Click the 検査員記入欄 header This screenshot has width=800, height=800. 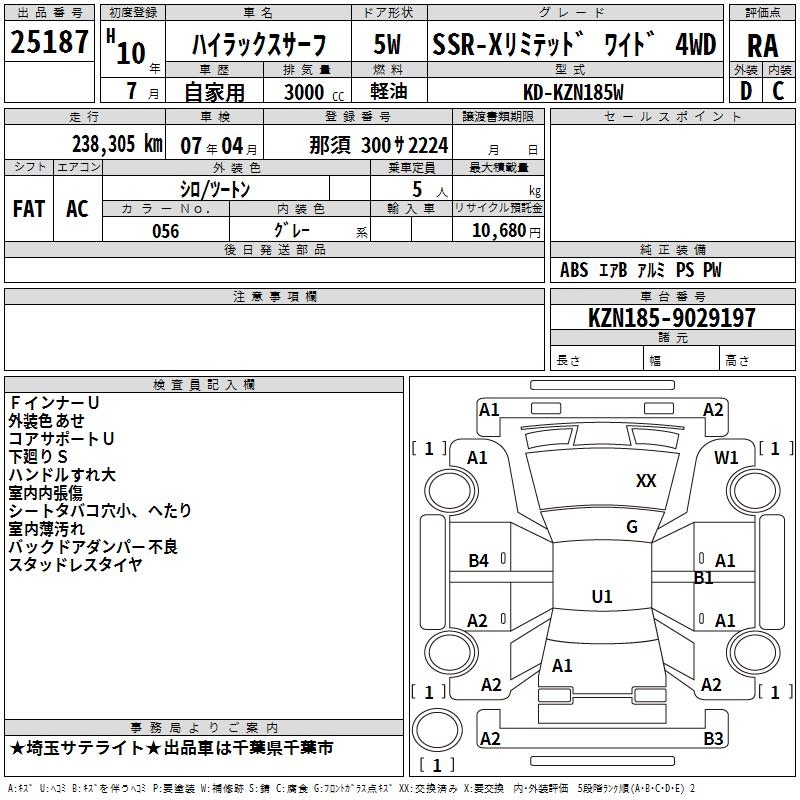(x=204, y=385)
